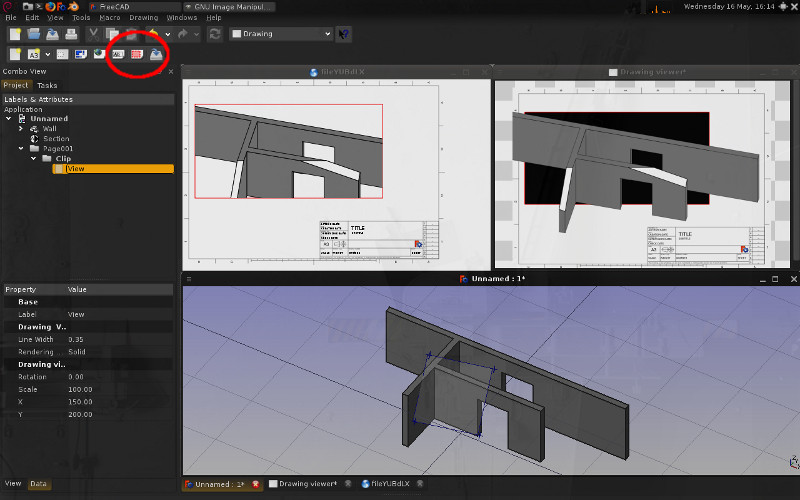Undo the last action with the yellow arrow
800x500 pixels.
point(153,34)
